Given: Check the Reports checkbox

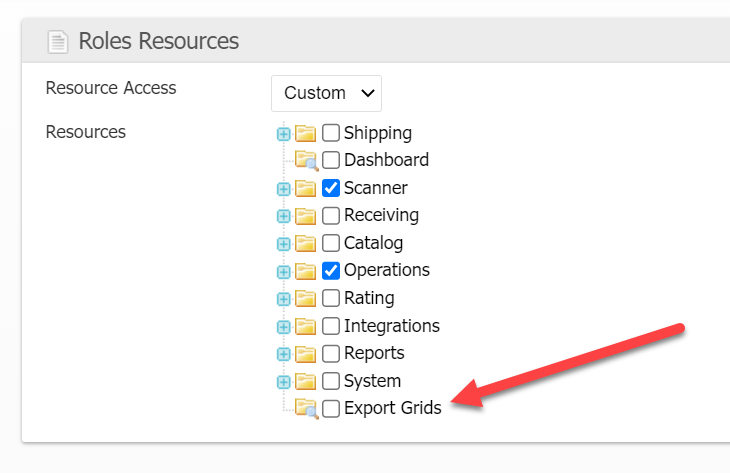Looking at the screenshot, I should 331,353.
